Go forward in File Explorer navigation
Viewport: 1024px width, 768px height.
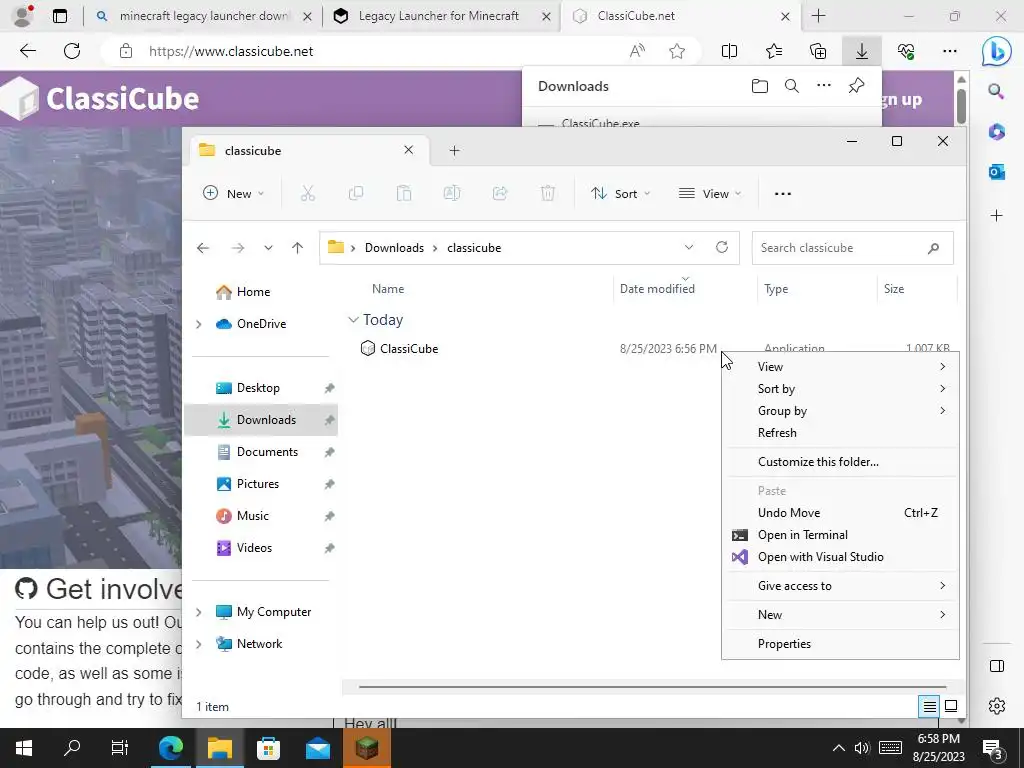pyautogui.click(x=238, y=248)
